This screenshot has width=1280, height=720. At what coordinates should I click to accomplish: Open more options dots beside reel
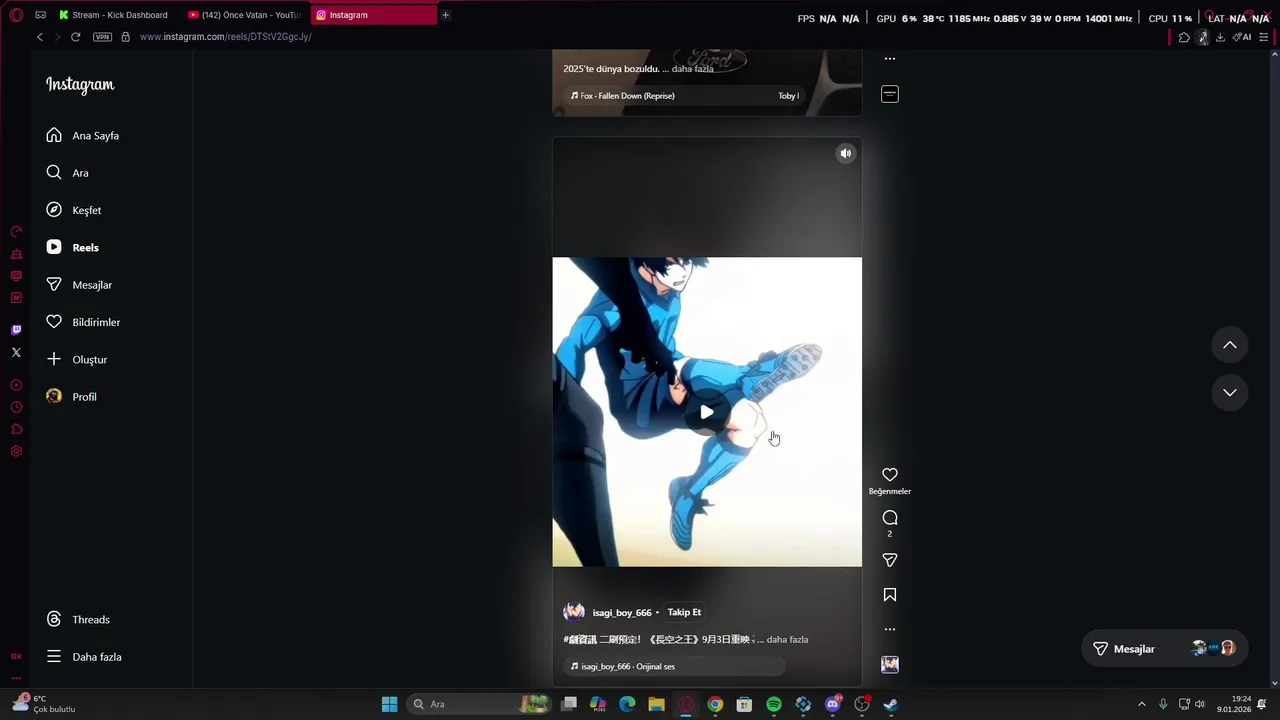pyautogui.click(x=890, y=629)
